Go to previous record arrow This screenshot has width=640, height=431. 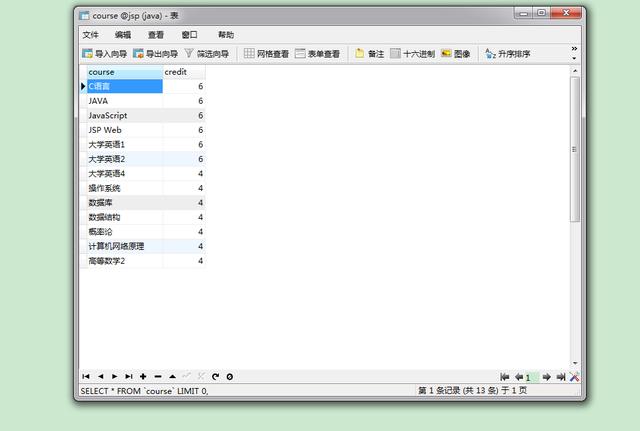[100, 376]
